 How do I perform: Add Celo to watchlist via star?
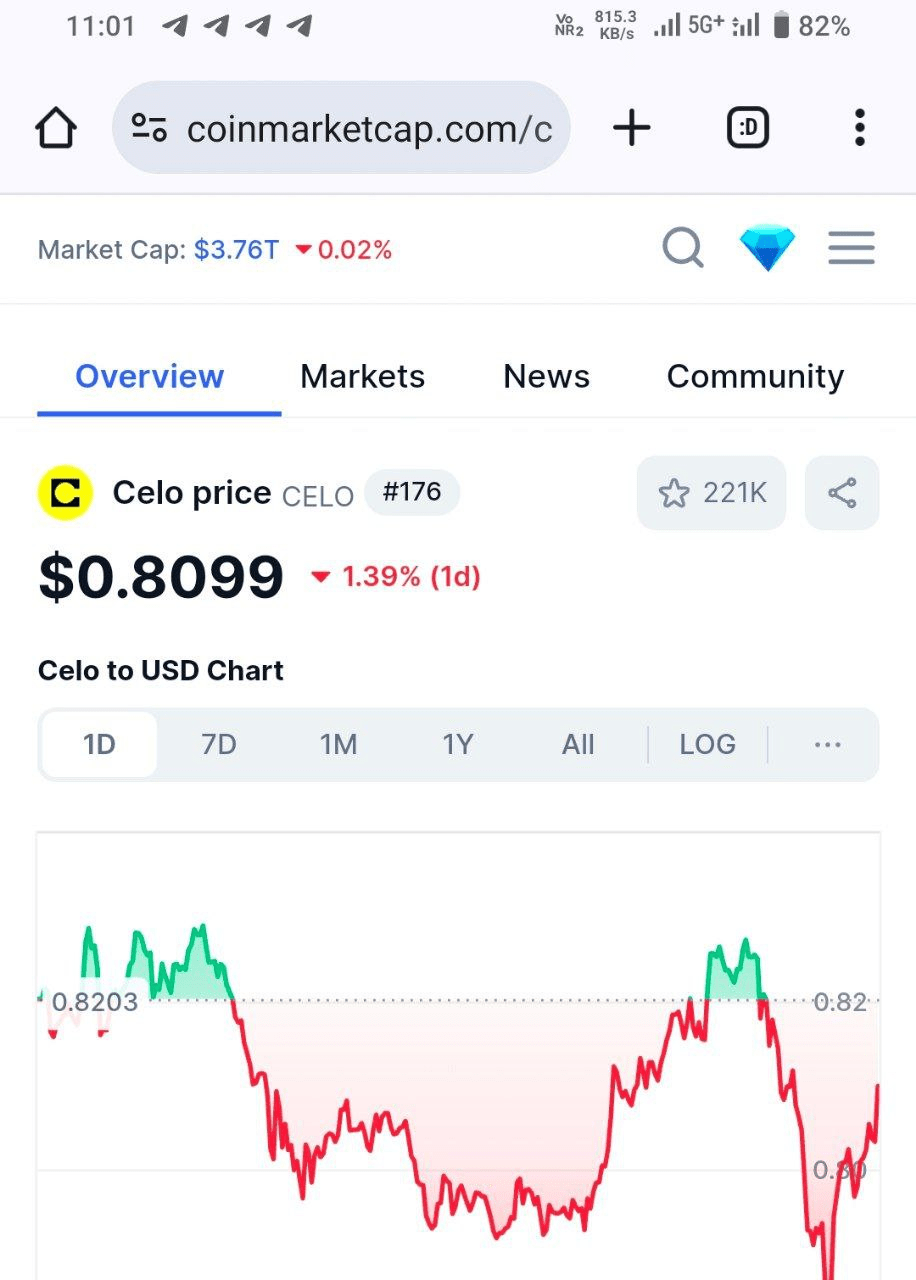711,493
